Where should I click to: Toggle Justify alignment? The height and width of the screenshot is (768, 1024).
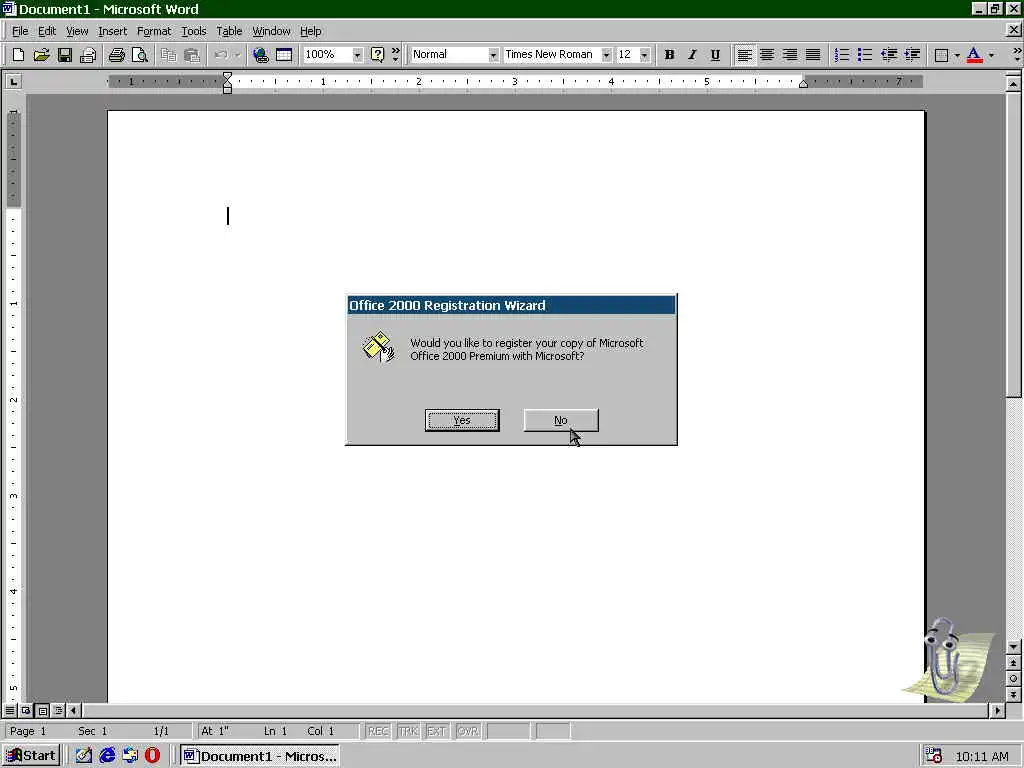pos(812,55)
